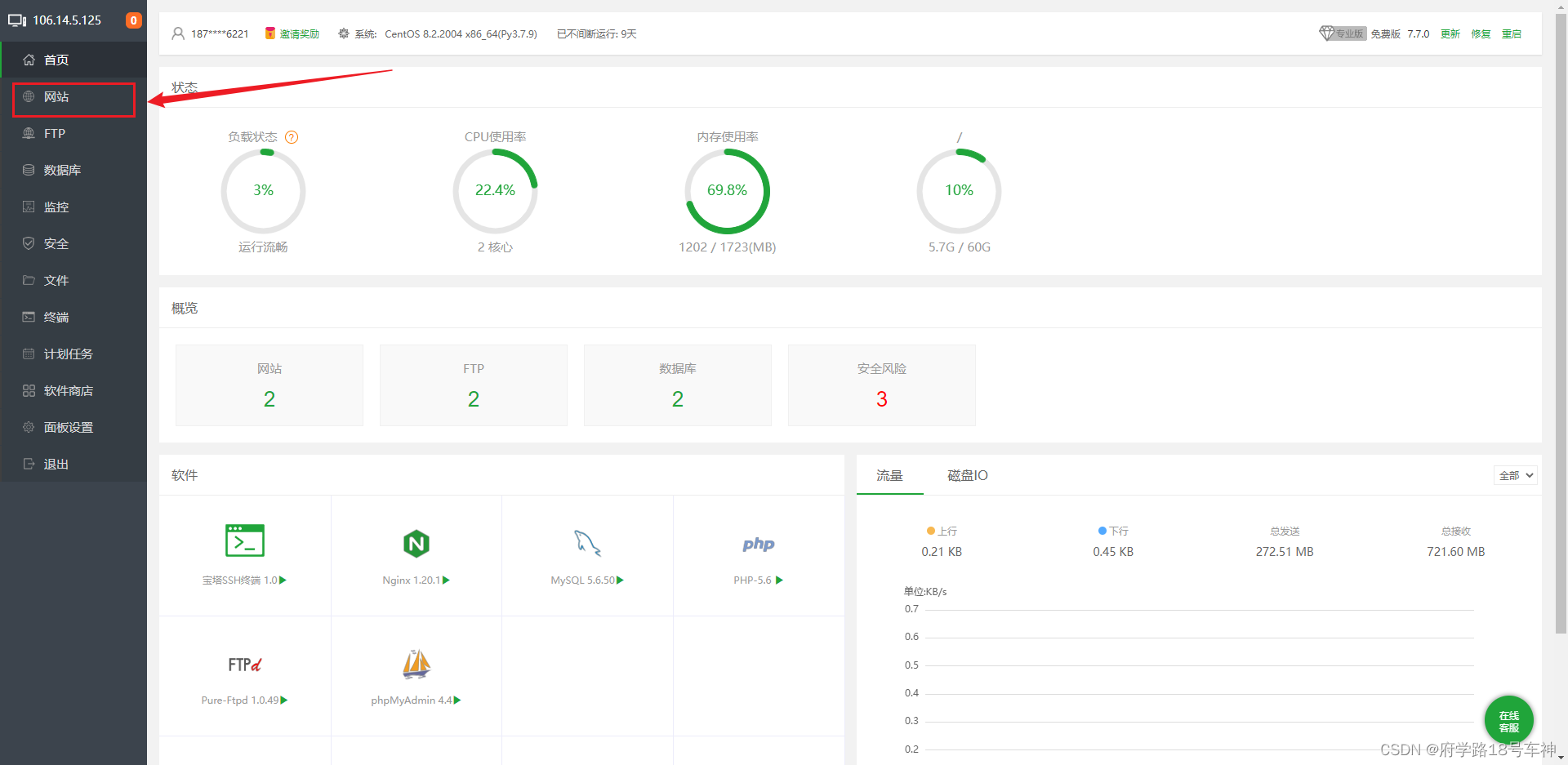
Task: Click the 终端 terminal icon in sidebar
Action: 29,317
